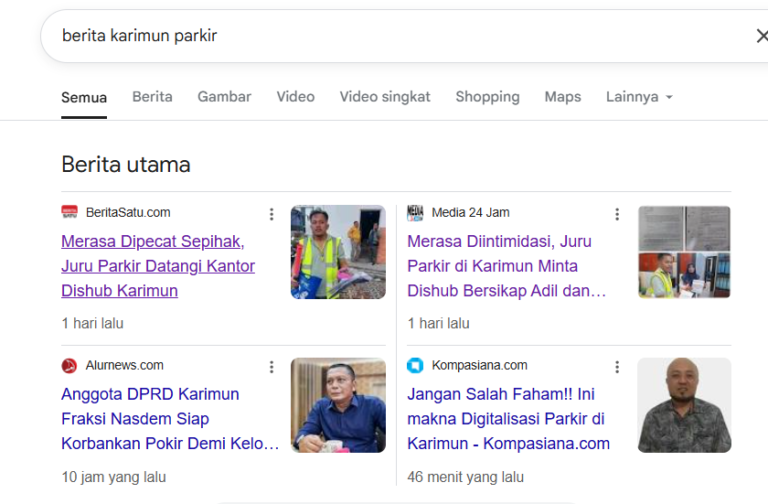Screen dimensions: 768x504
Task: Open the Media 24 Jam favicon
Action: (x=415, y=213)
